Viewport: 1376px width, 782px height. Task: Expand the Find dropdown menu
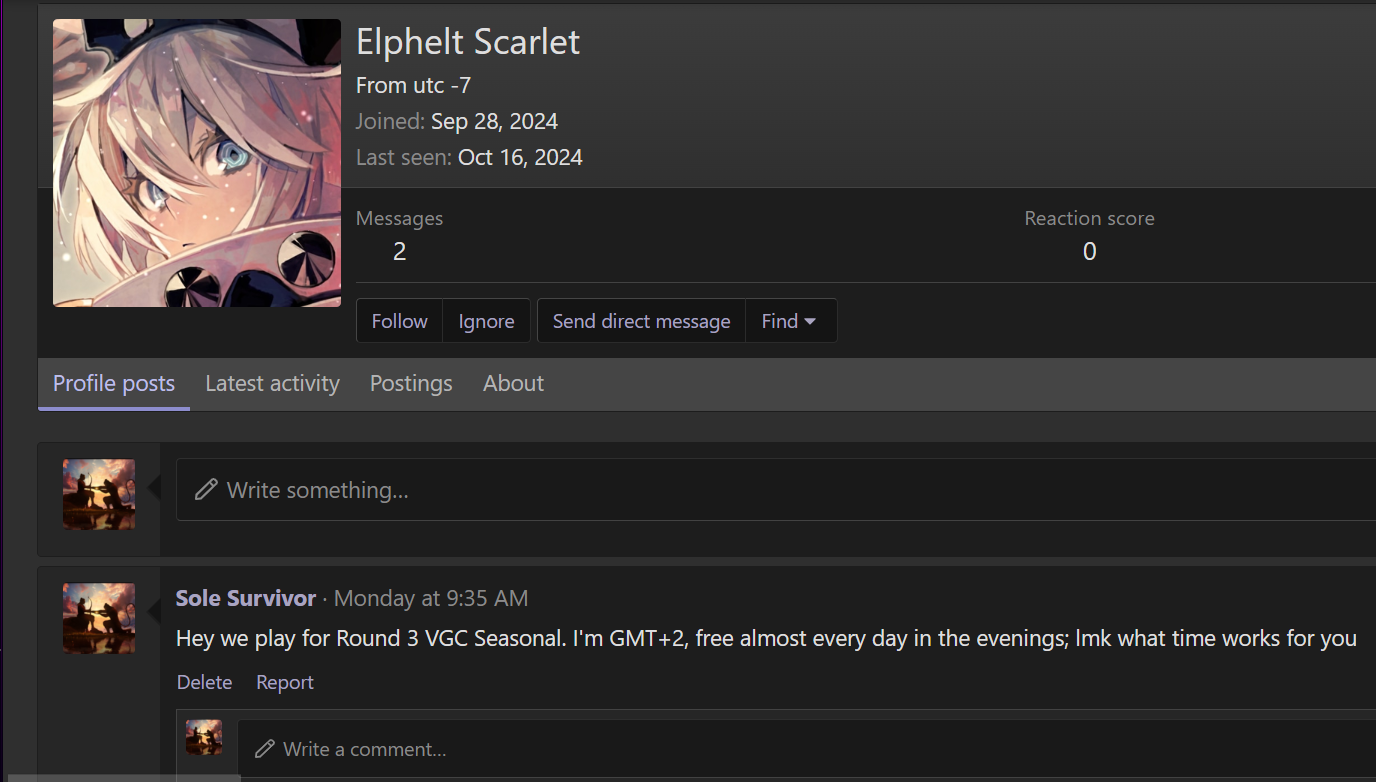tap(790, 321)
